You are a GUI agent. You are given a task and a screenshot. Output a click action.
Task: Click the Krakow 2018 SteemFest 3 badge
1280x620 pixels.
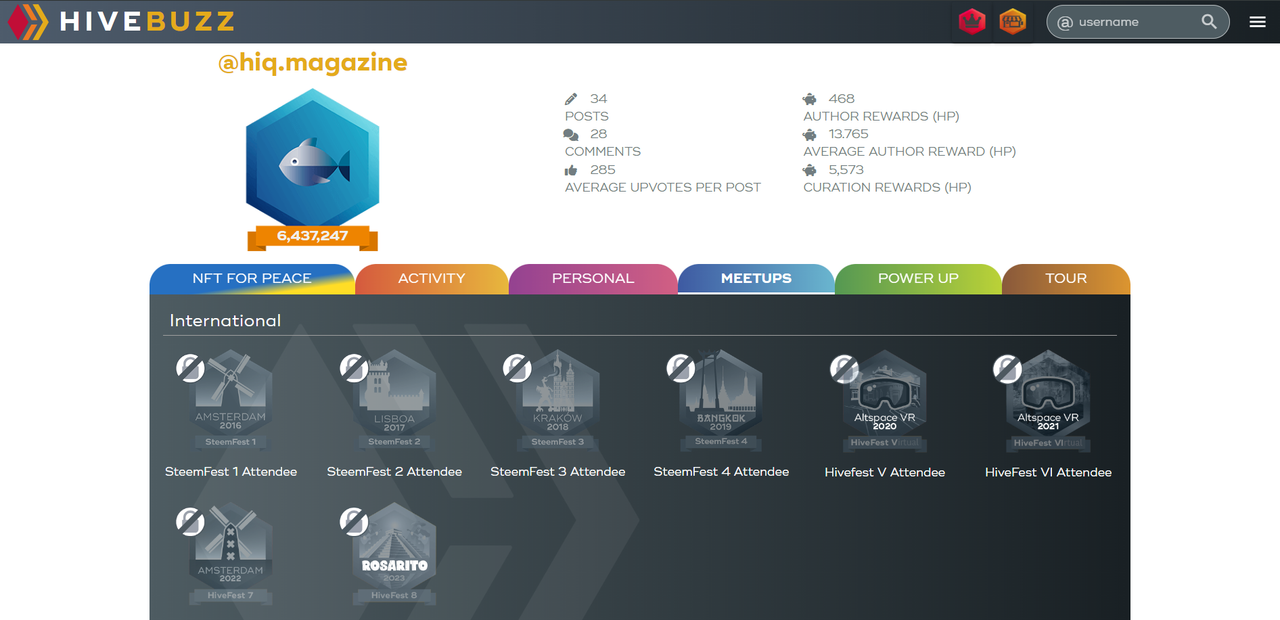(x=558, y=402)
